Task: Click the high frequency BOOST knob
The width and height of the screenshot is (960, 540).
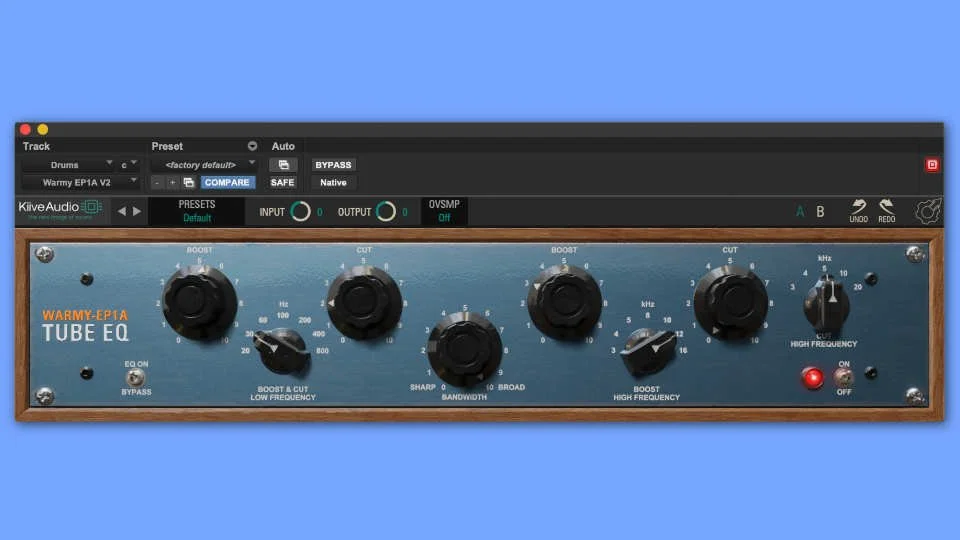Action: pos(564,301)
